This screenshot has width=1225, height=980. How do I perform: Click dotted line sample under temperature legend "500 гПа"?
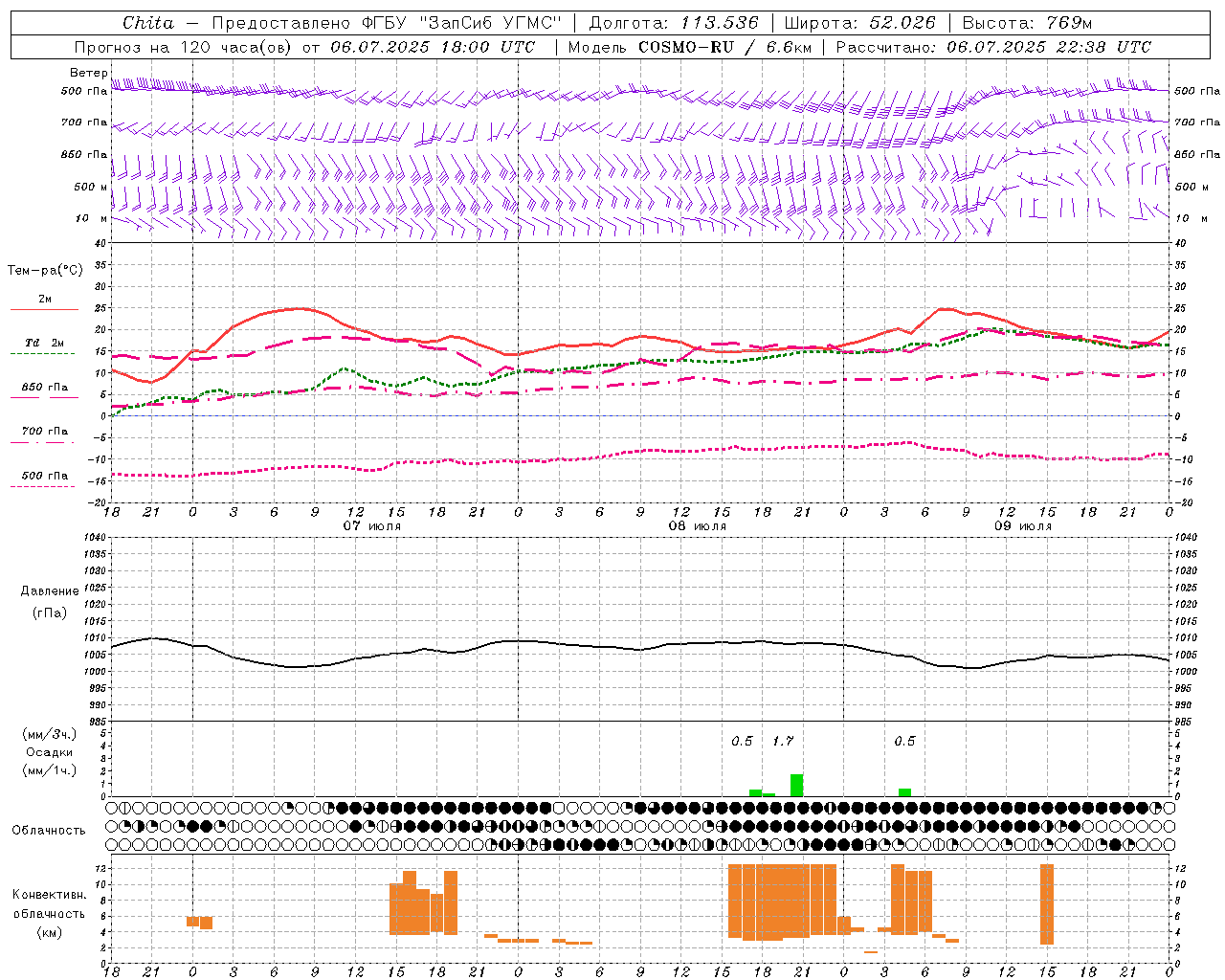42,487
